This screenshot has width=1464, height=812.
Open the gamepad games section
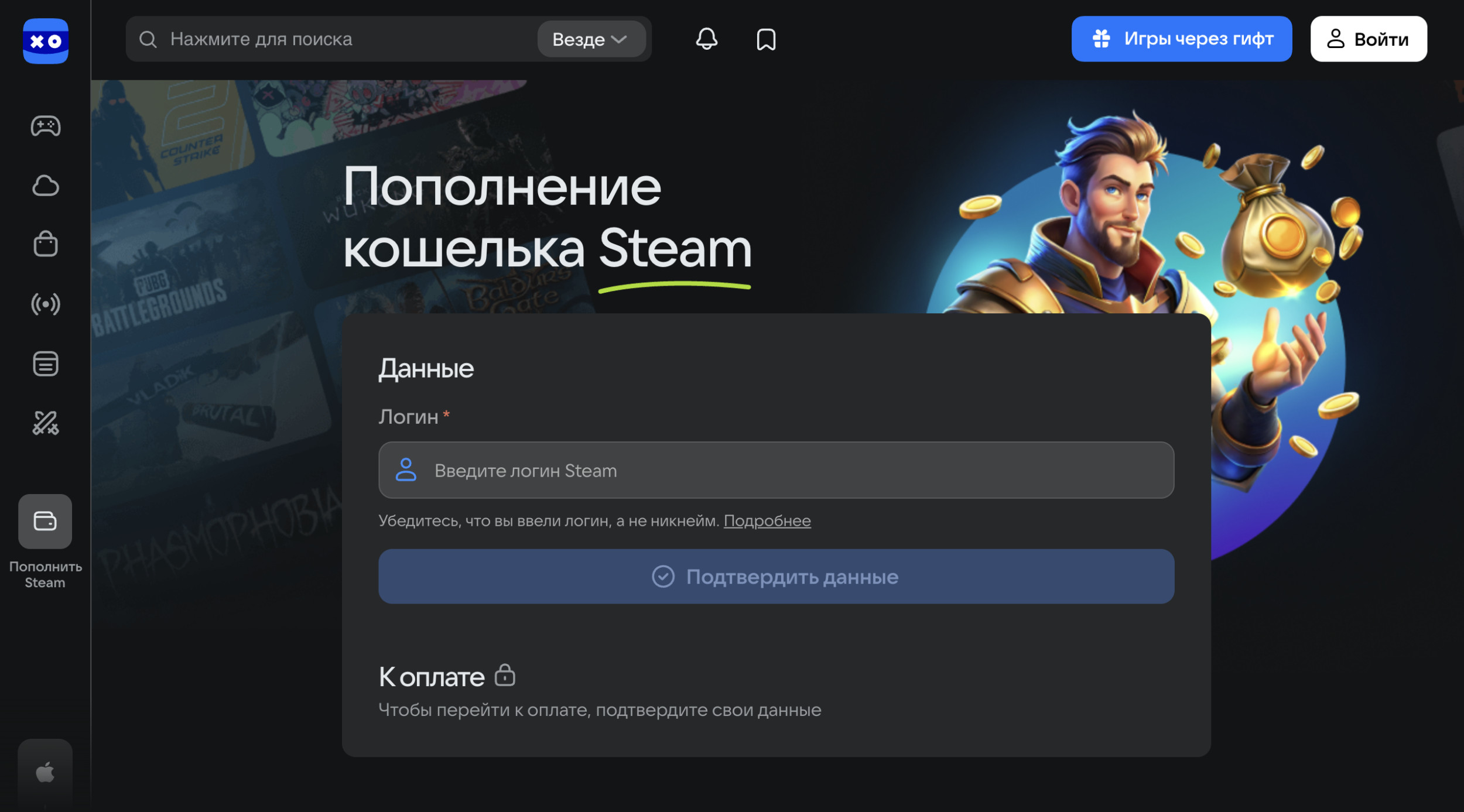45,126
